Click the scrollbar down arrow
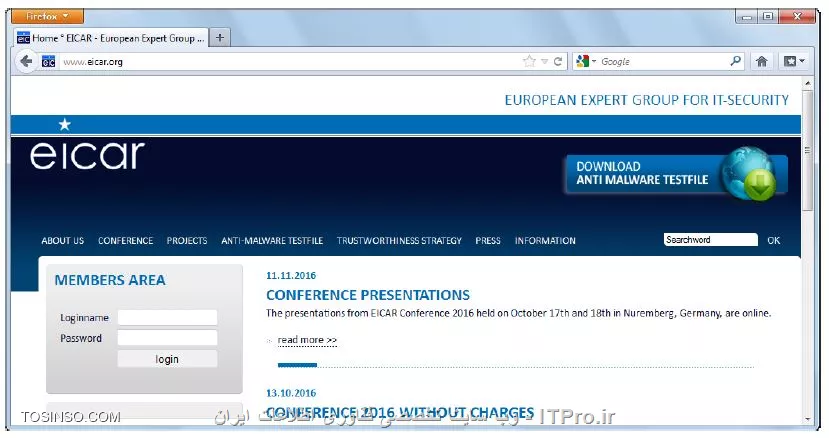The height and width of the screenshot is (438, 829). [x=807, y=419]
